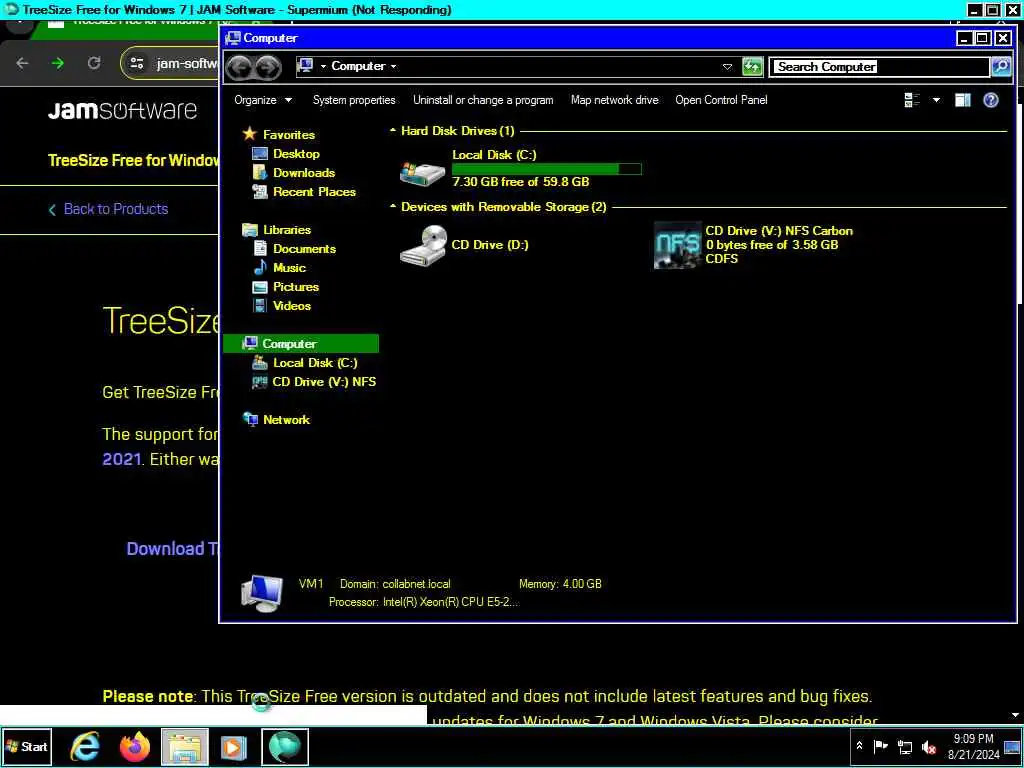The height and width of the screenshot is (768, 1024).
Task: Open the view options dropdown arrow
Action: [x=936, y=100]
